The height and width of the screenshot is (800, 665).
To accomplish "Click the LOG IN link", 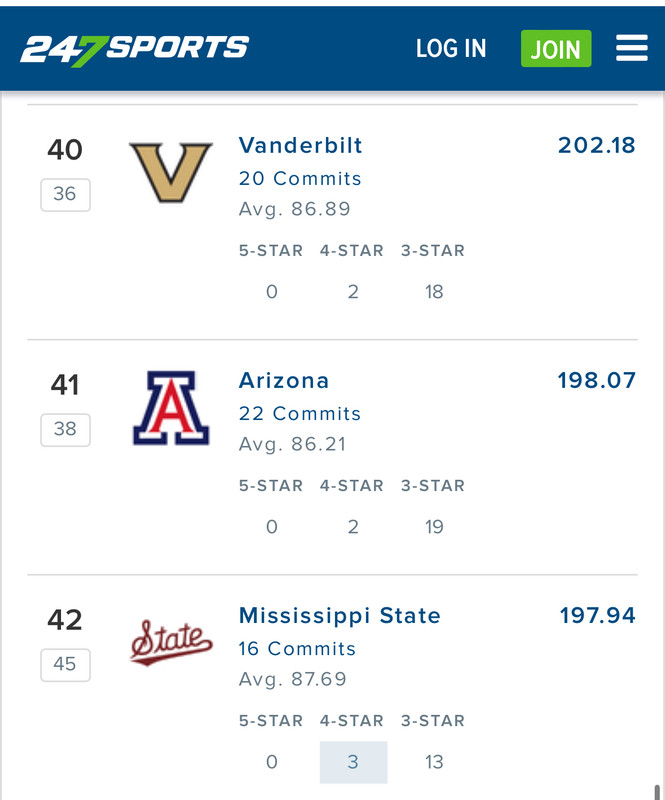I will [x=451, y=48].
